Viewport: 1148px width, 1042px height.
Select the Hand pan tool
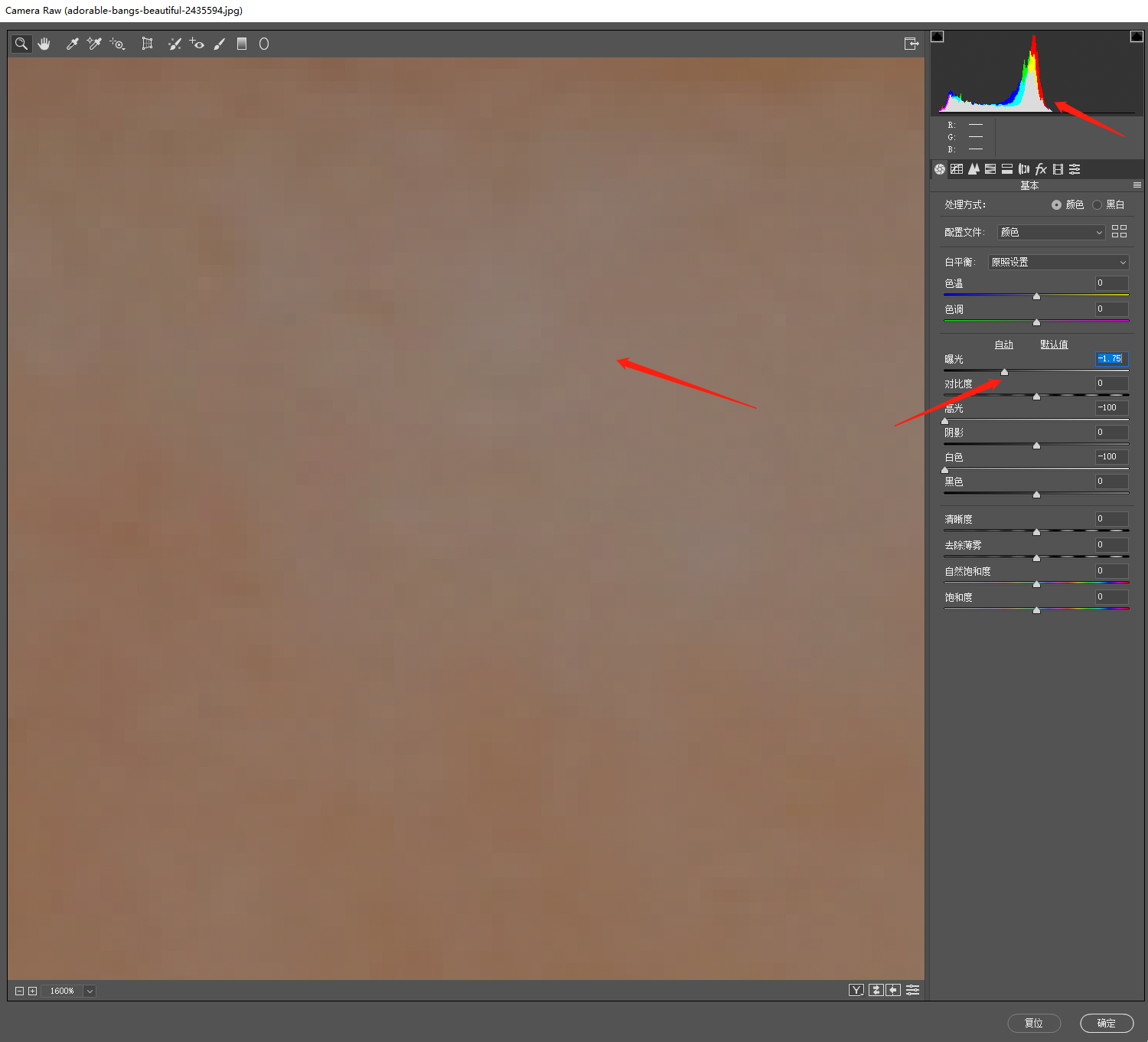coord(44,44)
